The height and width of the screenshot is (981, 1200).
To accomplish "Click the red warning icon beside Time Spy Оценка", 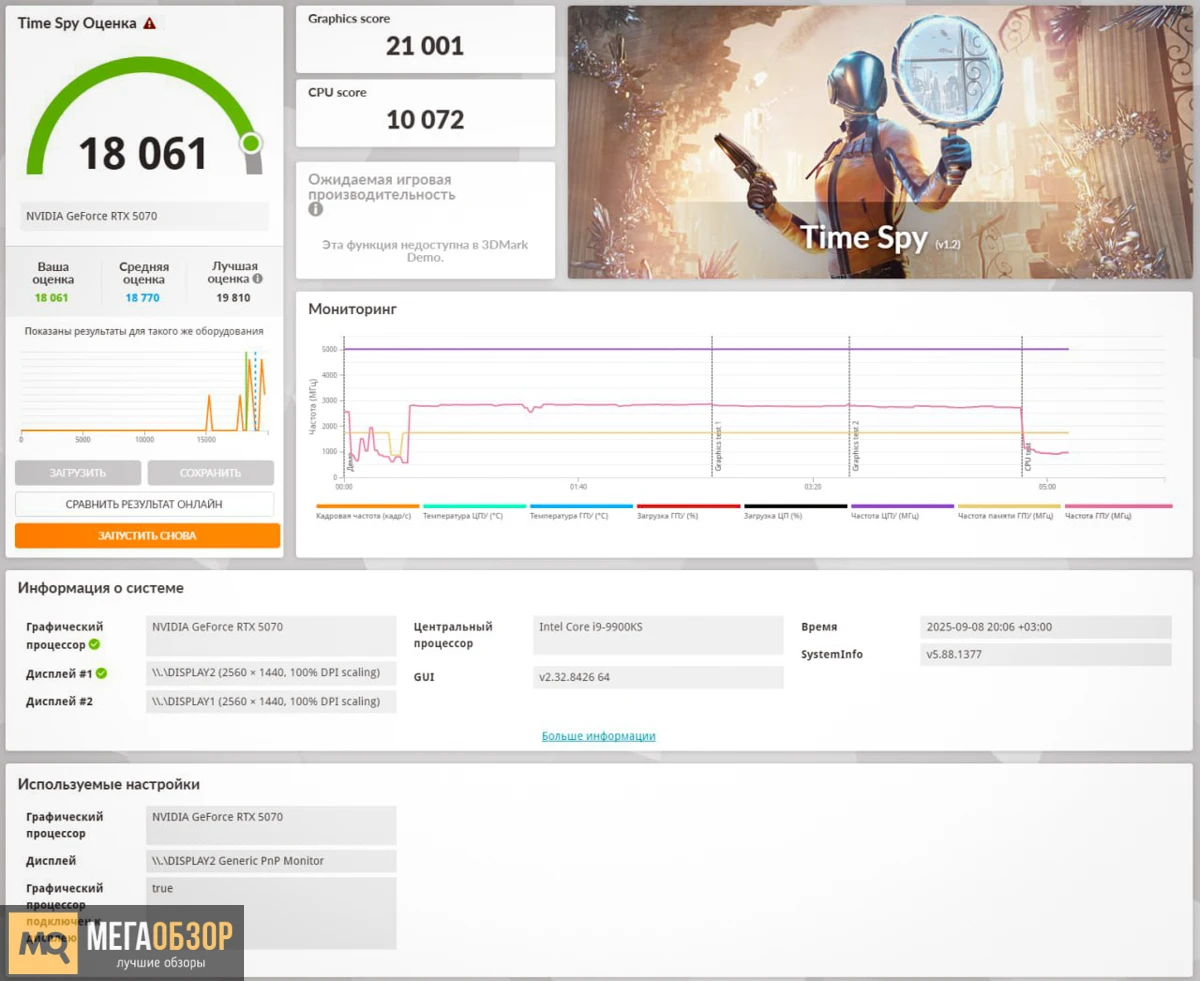I will point(149,22).
